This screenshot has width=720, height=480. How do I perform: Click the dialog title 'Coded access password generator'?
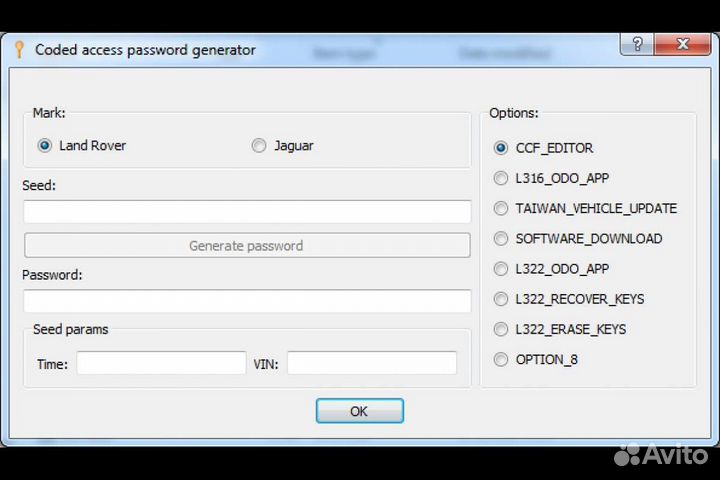pyautogui.click(x=145, y=50)
